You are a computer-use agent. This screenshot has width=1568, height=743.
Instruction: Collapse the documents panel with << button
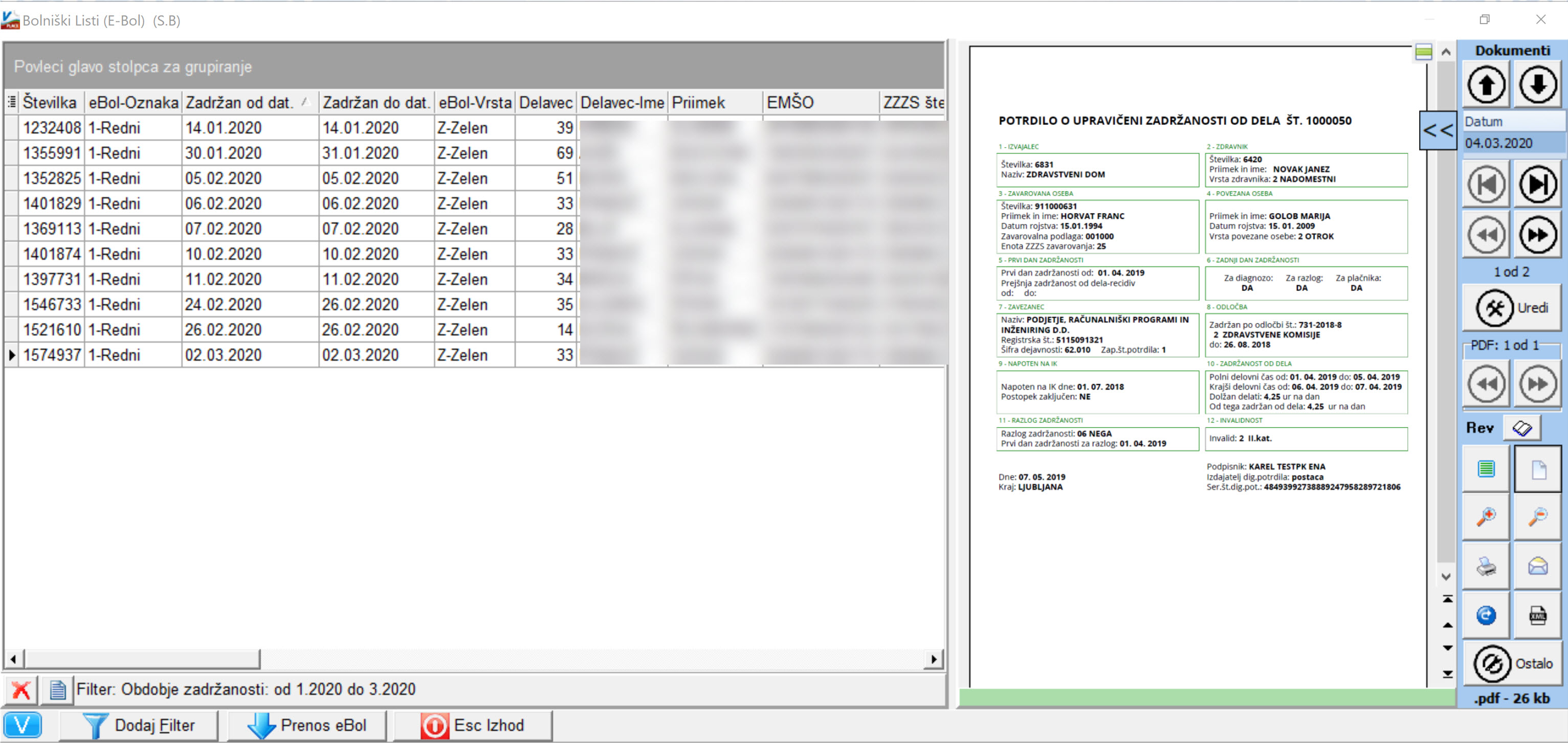tap(1438, 130)
